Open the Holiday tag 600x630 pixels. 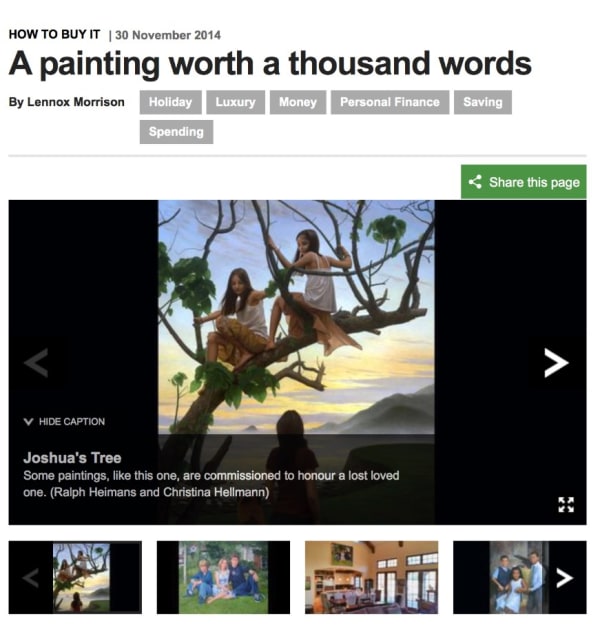pyautogui.click(x=170, y=102)
